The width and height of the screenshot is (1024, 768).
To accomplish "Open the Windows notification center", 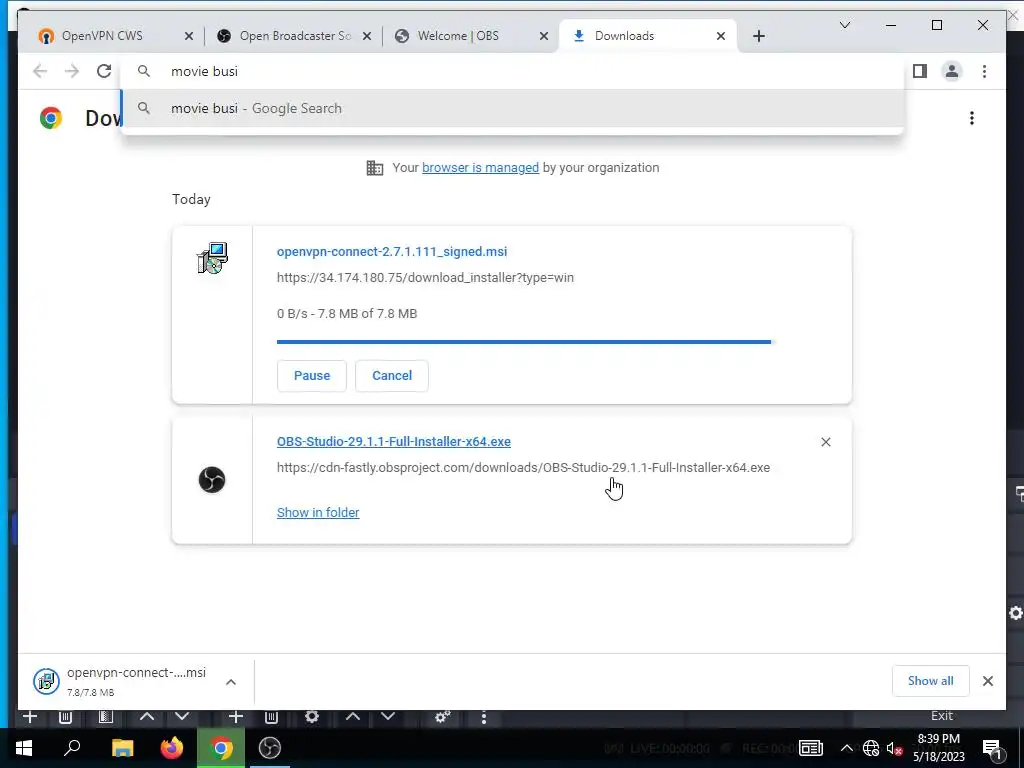I will 992,748.
